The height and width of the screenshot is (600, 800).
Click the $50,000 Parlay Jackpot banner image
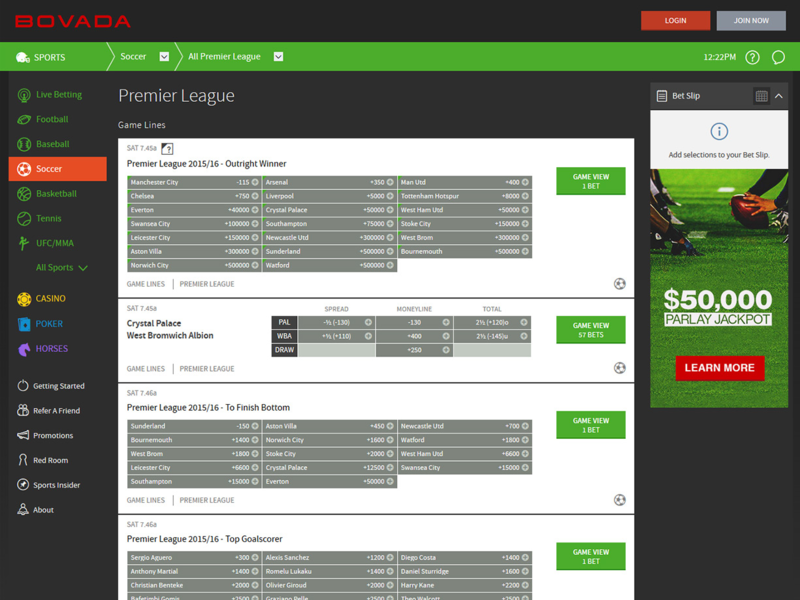pyautogui.click(x=719, y=288)
